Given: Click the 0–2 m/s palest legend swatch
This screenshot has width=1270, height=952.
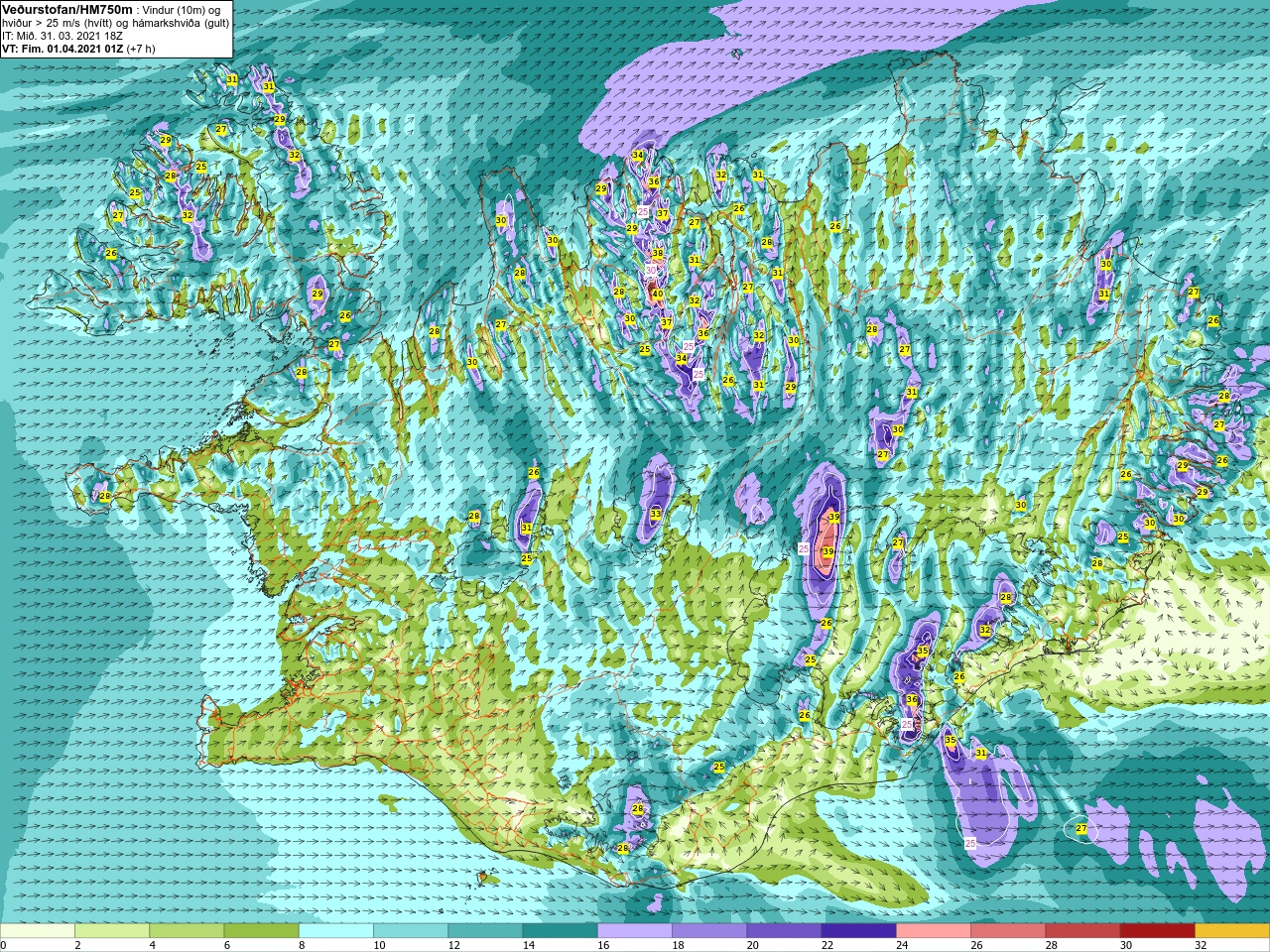Looking at the screenshot, I should pos(38,931).
